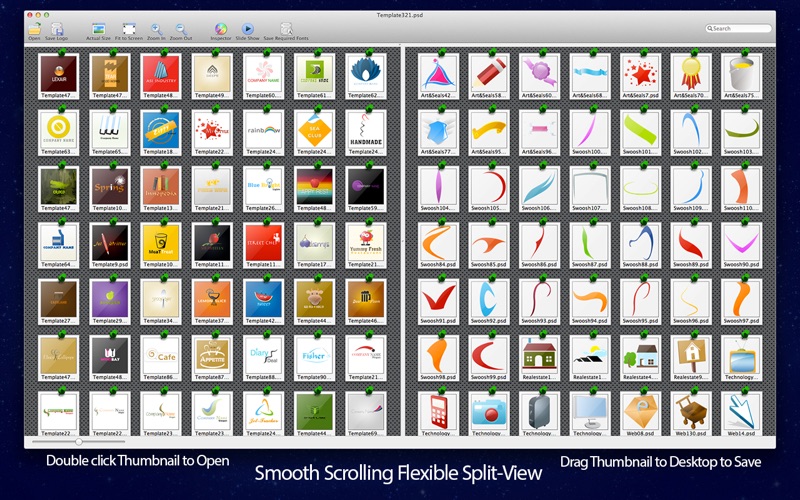Select the Swoosh96.psd thumbnail
Image resolution: width=800 pixels, height=500 pixels.
691,302
